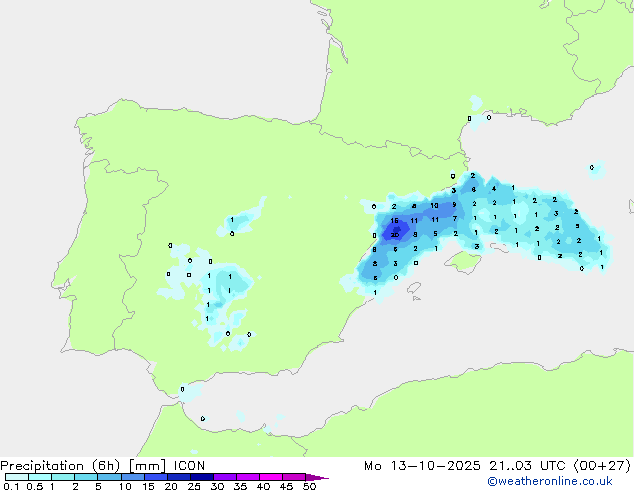634x490 pixels.
Task: Click the 2–5 mm legend color swatch
Action: coord(86,477)
